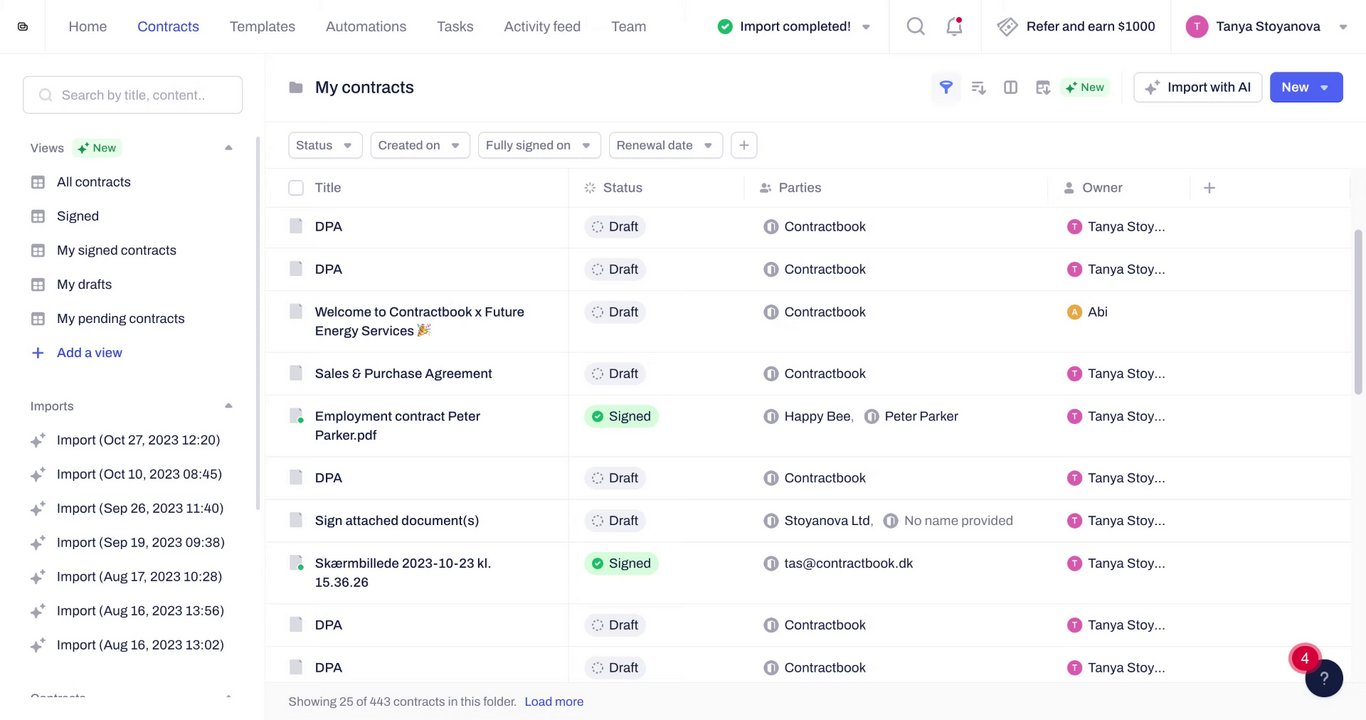Click the sort icon beside filter
Viewport: 1366px width, 720px height.
[979, 88]
